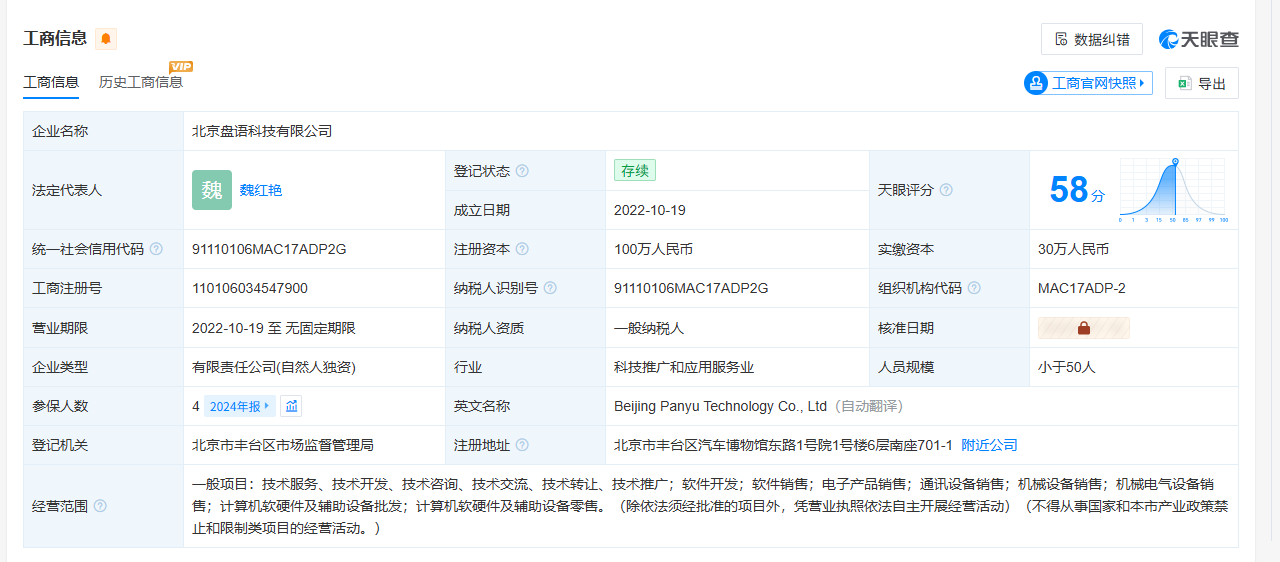Click help icon next to 注册资本
Viewport: 1280px width, 562px height.
[x=522, y=249]
